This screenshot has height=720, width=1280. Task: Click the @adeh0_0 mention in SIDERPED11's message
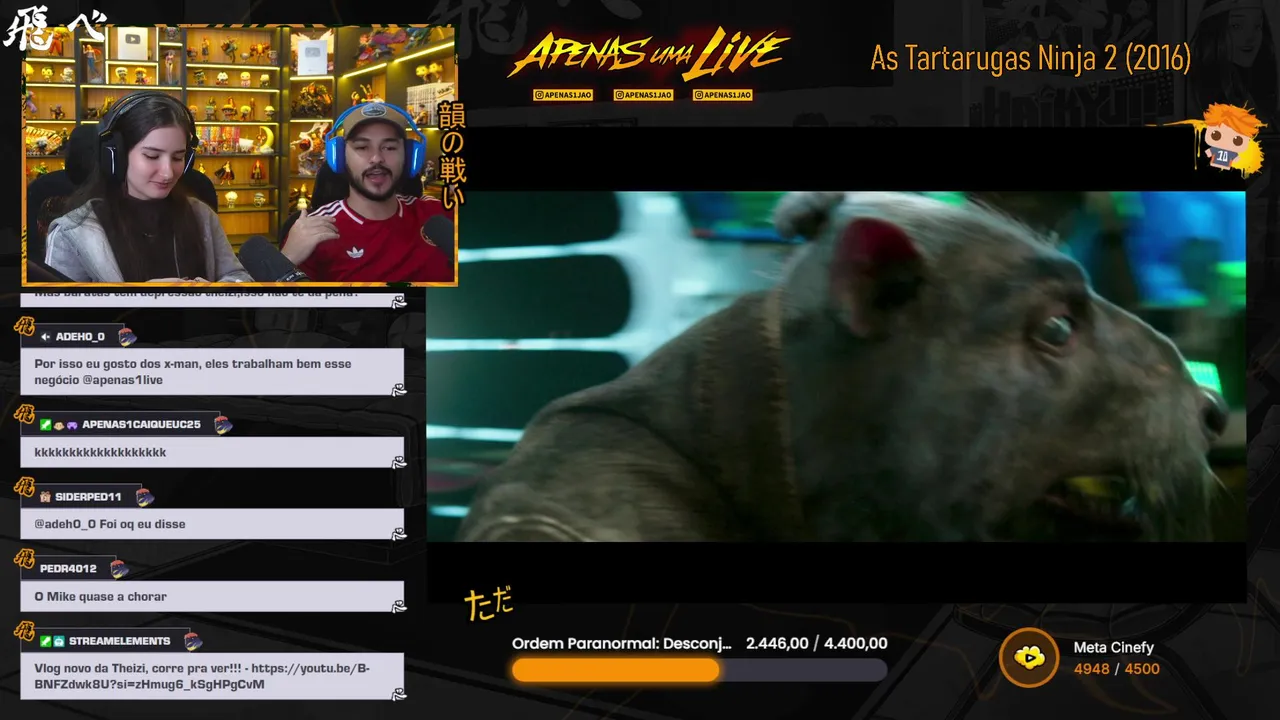click(65, 524)
